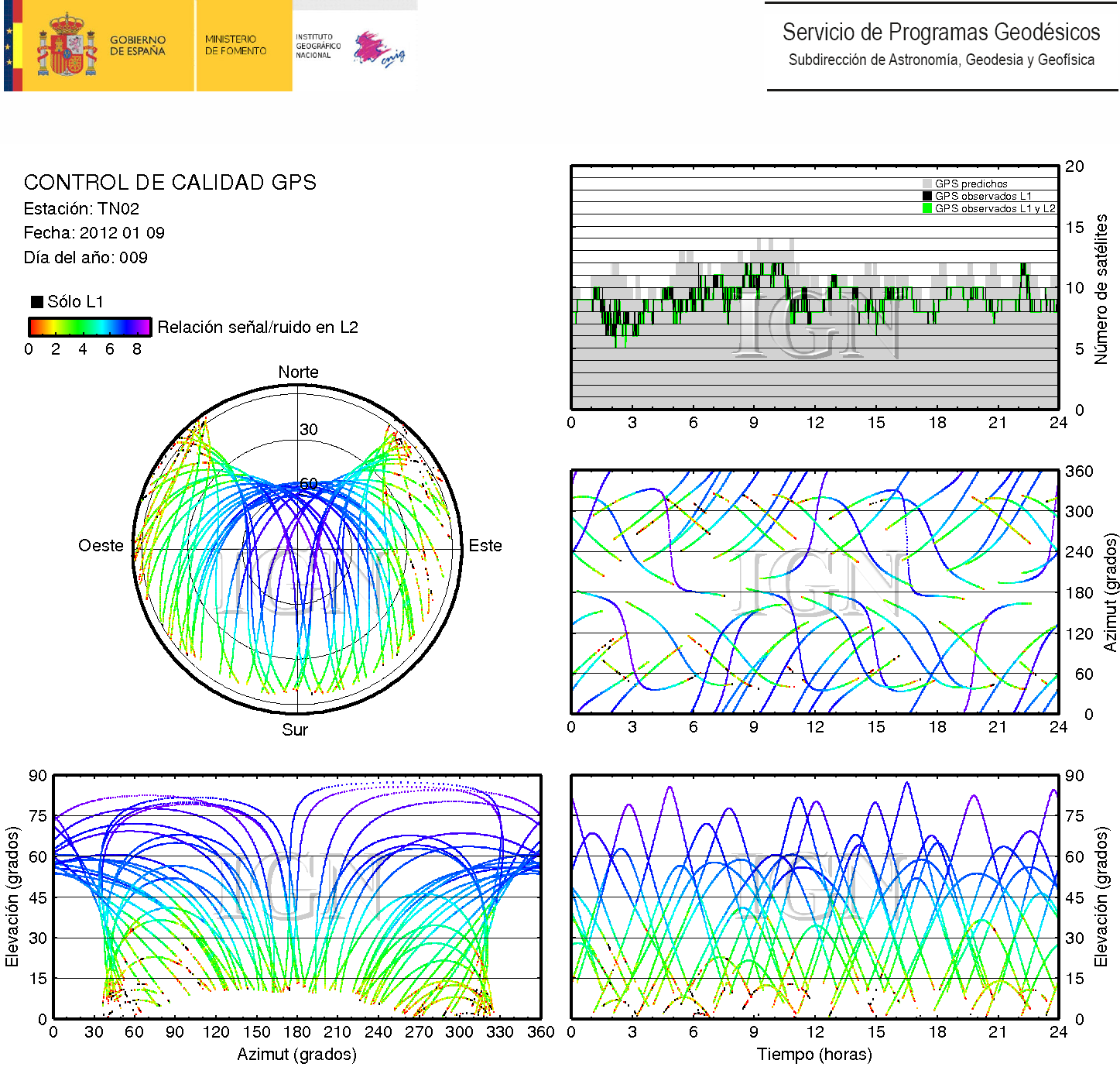Click the pink CNIG logo
This screenshot has height=1067, width=1120.
pyautogui.click(x=378, y=50)
